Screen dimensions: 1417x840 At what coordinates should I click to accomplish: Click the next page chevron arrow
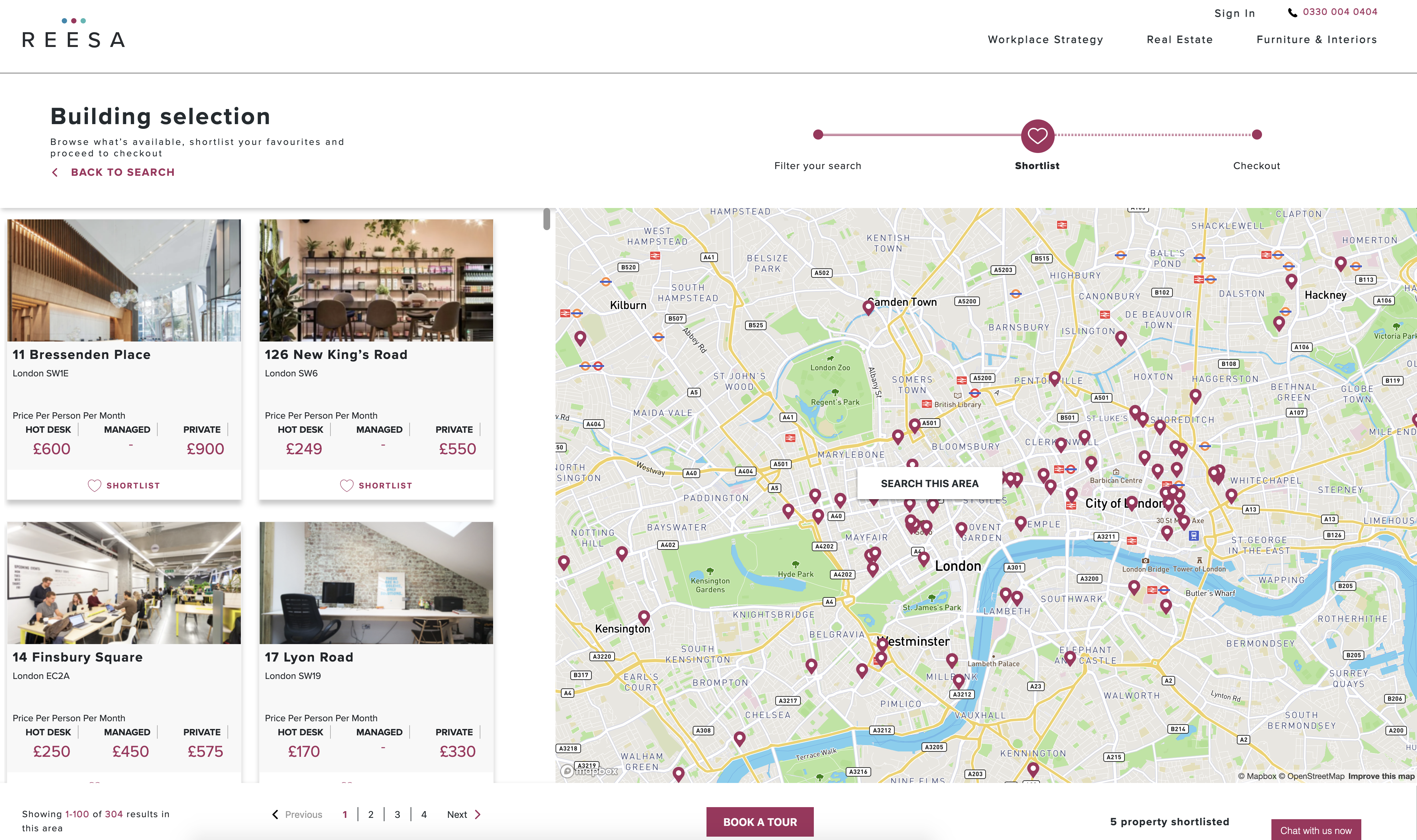(478, 815)
